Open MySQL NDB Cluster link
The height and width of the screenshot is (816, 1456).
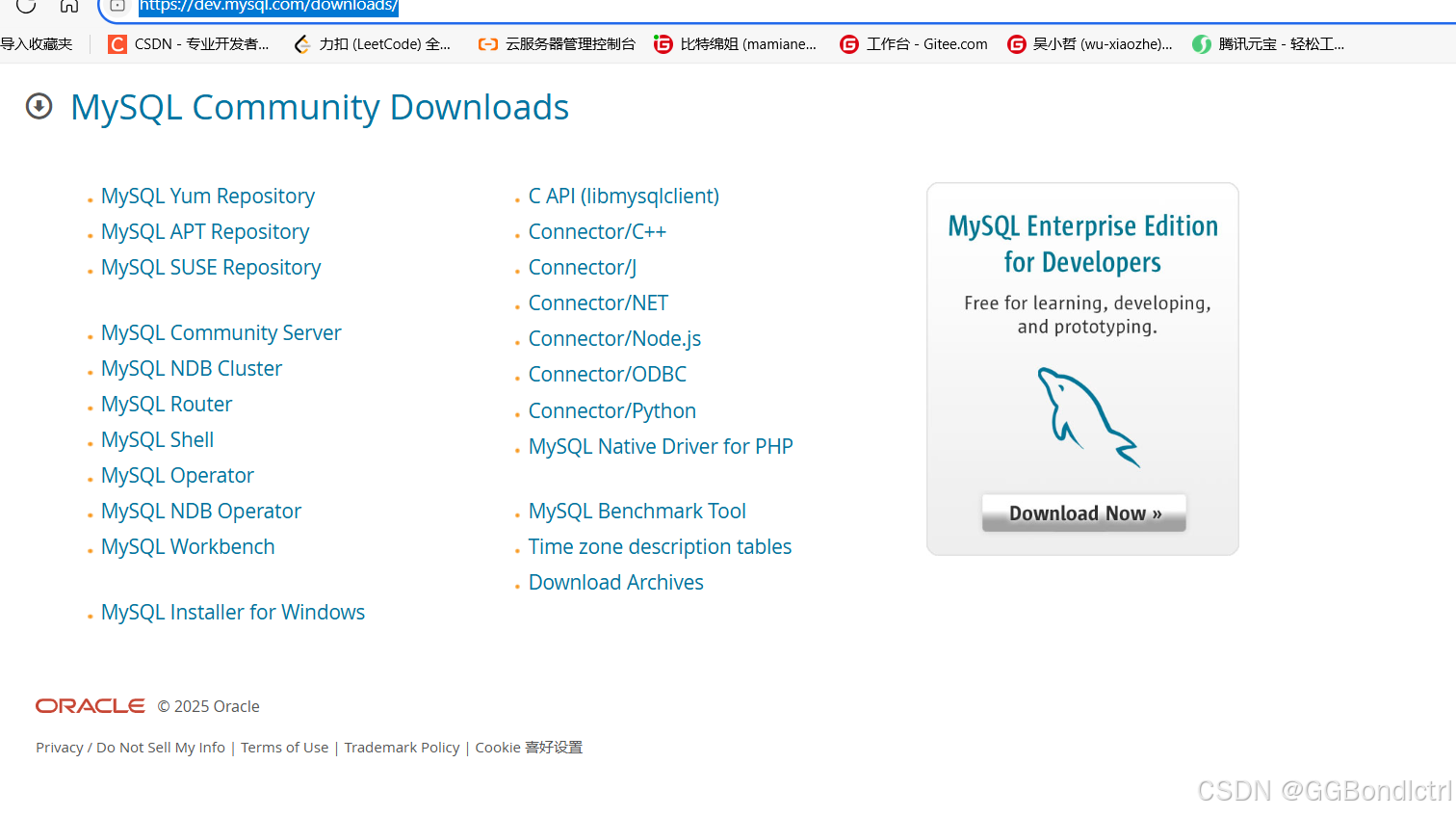[x=192, y=368]
